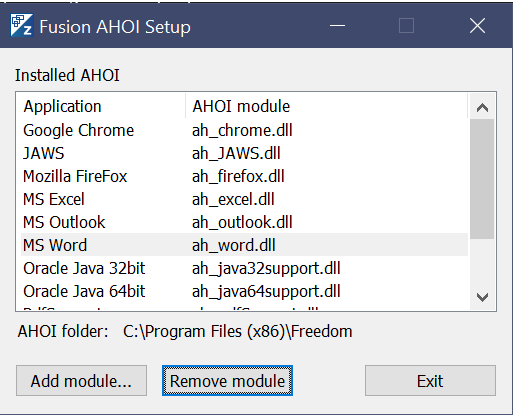The width and height of the screenshot is (513, 415).
Task: Select Oracle Java 64bit row
Action: 244,291
